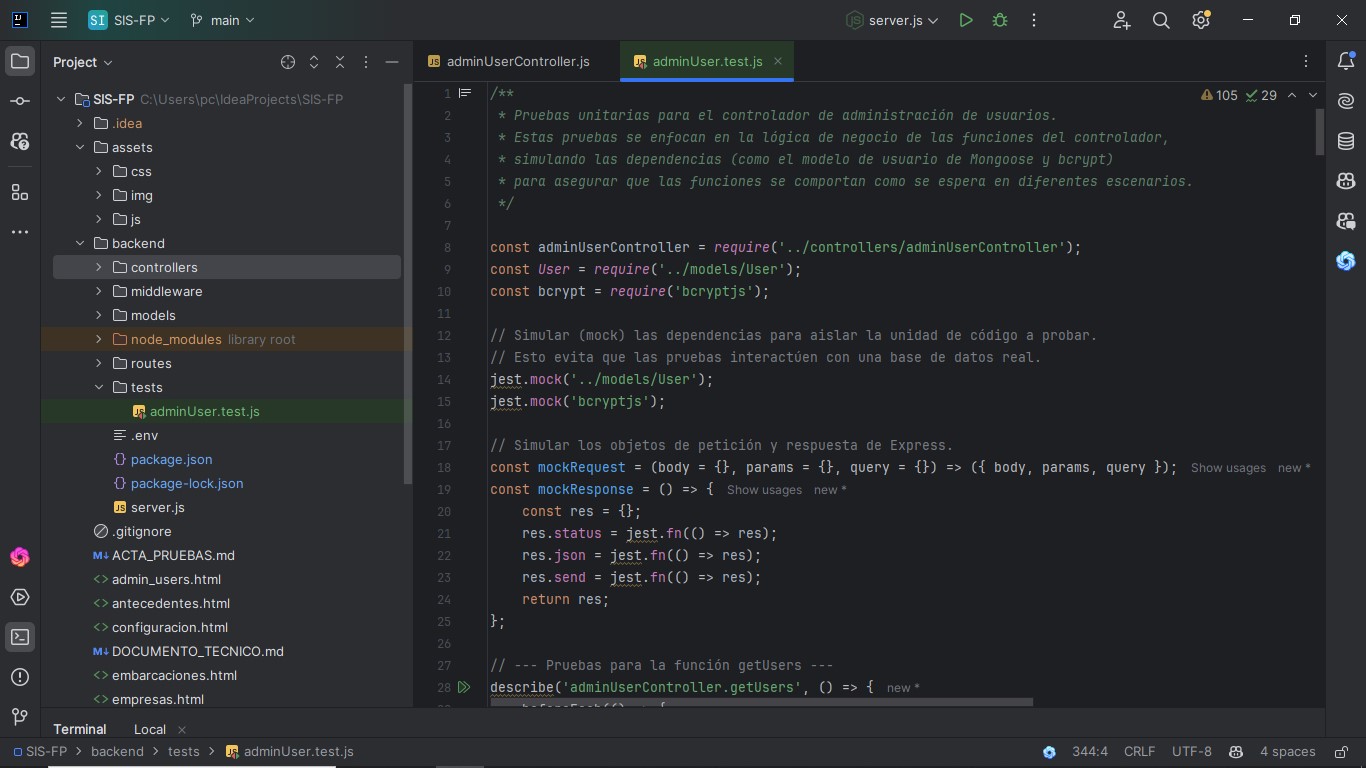
Task: Debug server.js with the bug icon
Action: pyautogui.click(x=1000, y=20)
